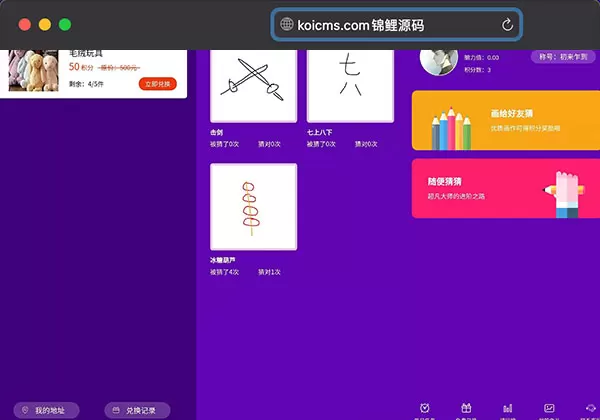Click the 击剑 drawing title
This screenshot has height=420, width=600.
217,132
